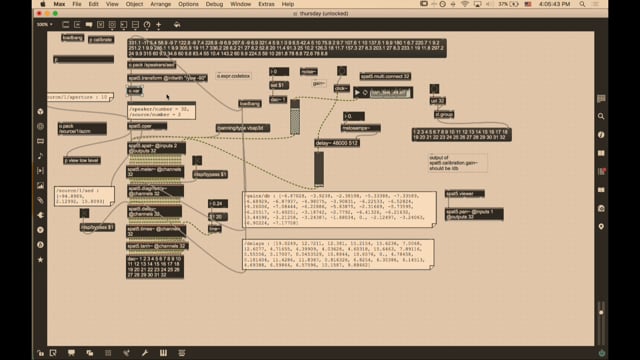Viewport: 640px width, 360px height.
Task: Open the button objects toolbar palette
Action: pyautogui.click(x=112, y=25)
